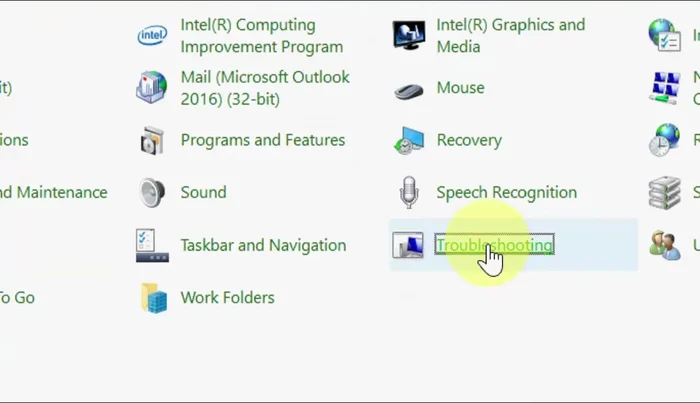Viewport: 700px width, 403px height.
Task: Open the Programs and Features text link
Action: pyautogui.click(x=262, y=140)
